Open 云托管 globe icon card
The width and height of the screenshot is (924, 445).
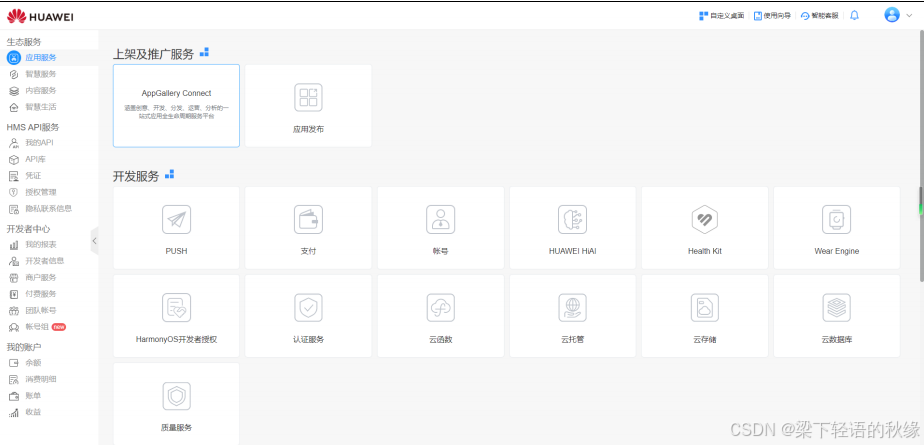coord(572,316)
